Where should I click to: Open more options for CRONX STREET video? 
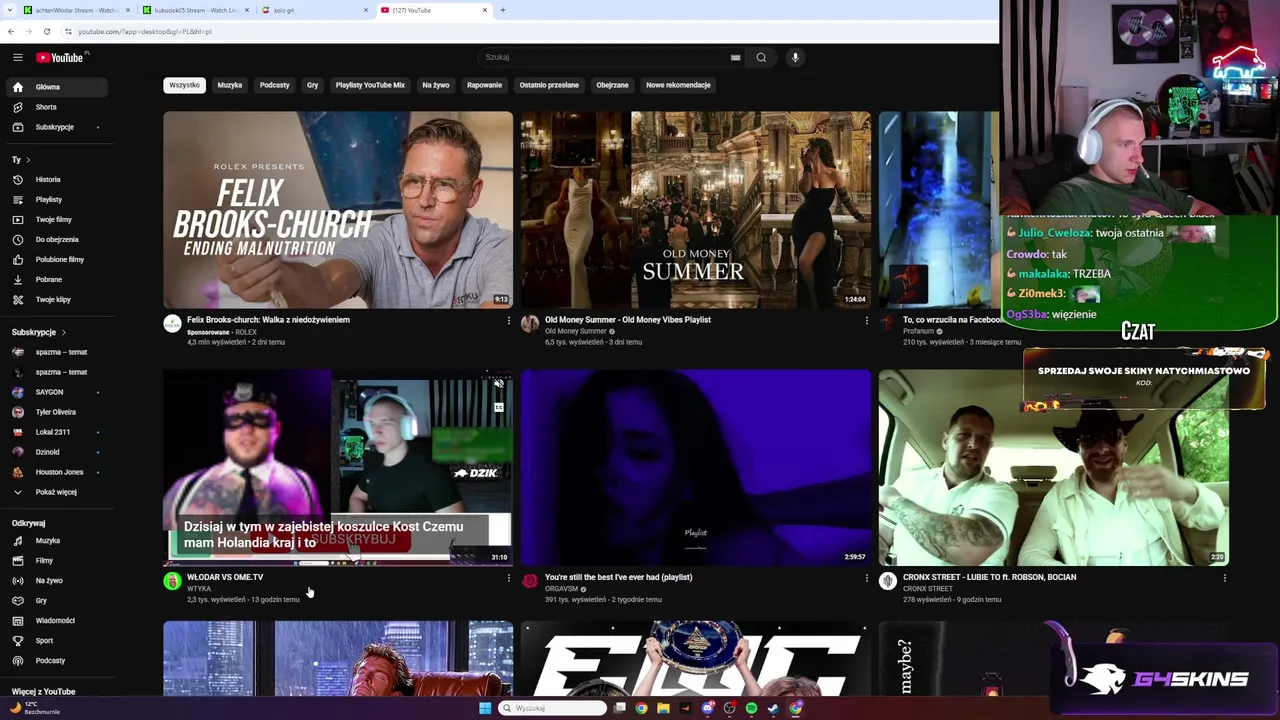coord(1225,578)
